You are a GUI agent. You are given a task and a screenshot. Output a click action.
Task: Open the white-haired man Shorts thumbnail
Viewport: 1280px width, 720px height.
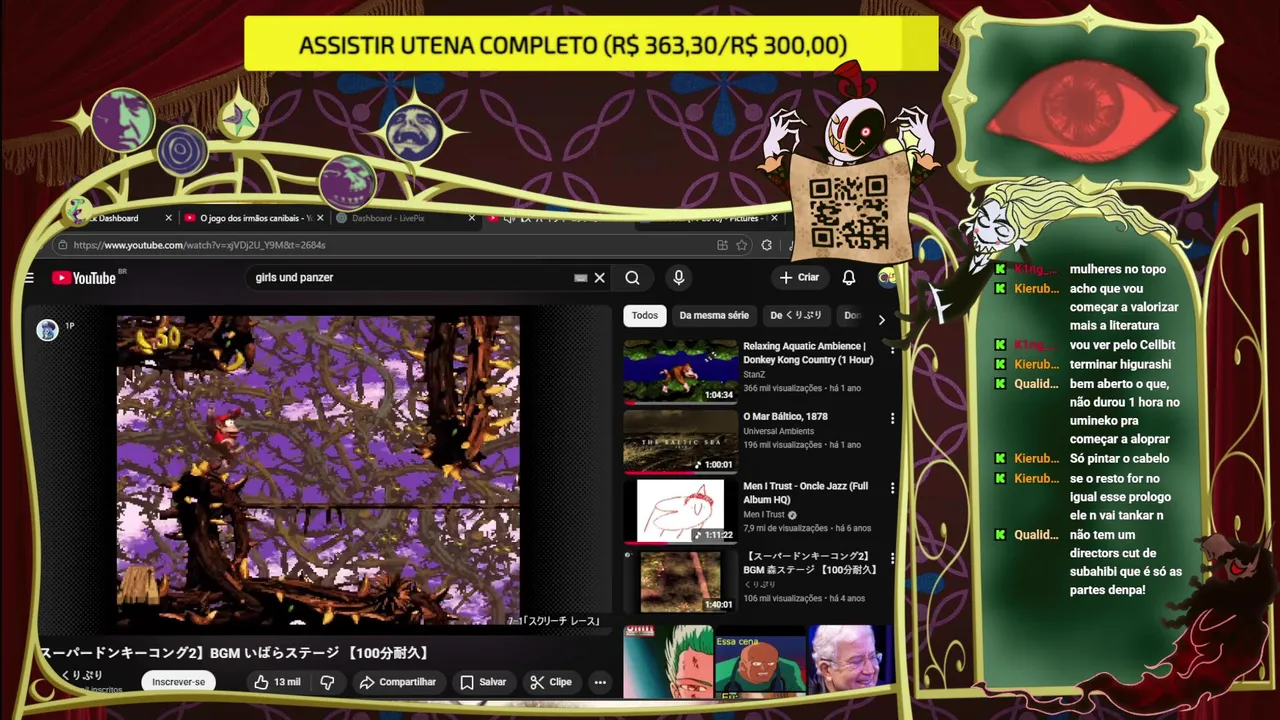[849, 661]
